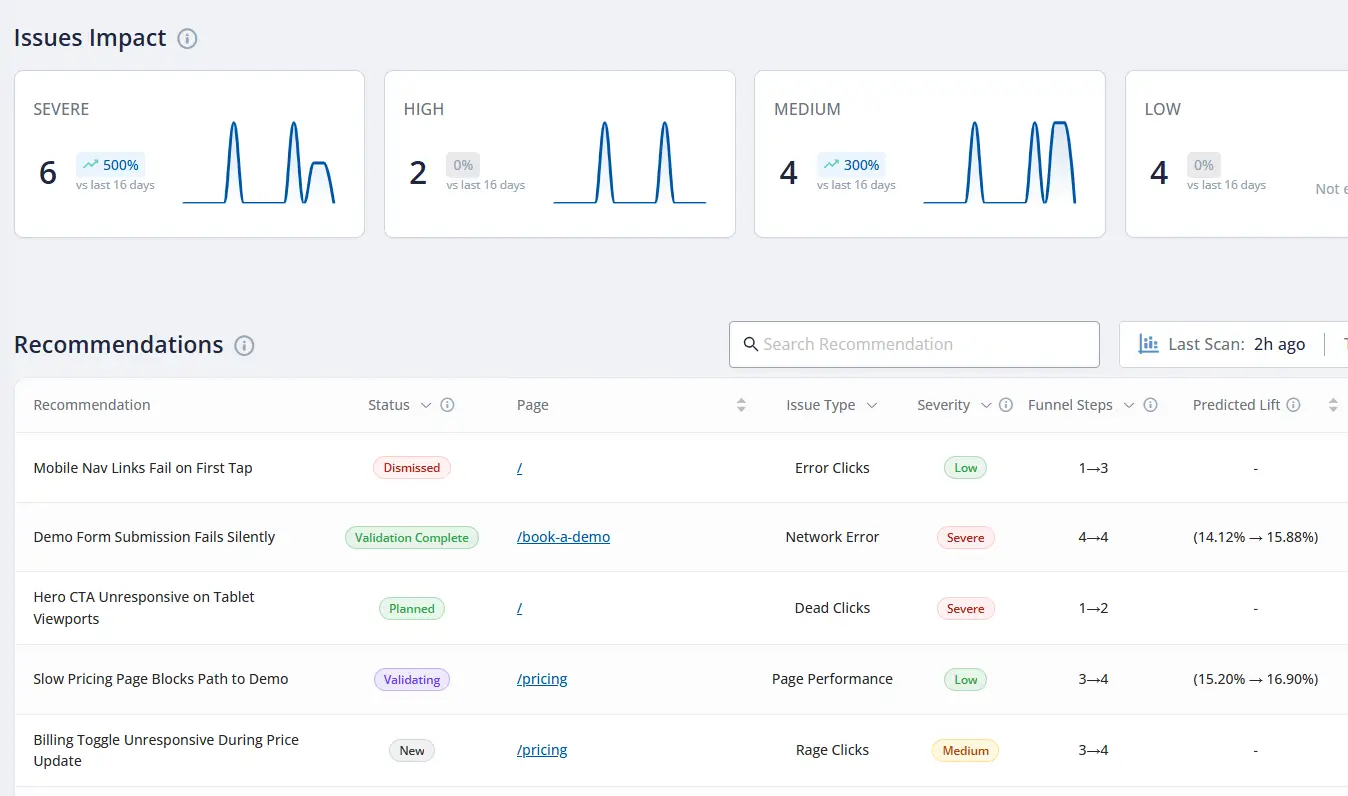
Task: Select the SEVERE issues impact card
Action: click(189, 154)
